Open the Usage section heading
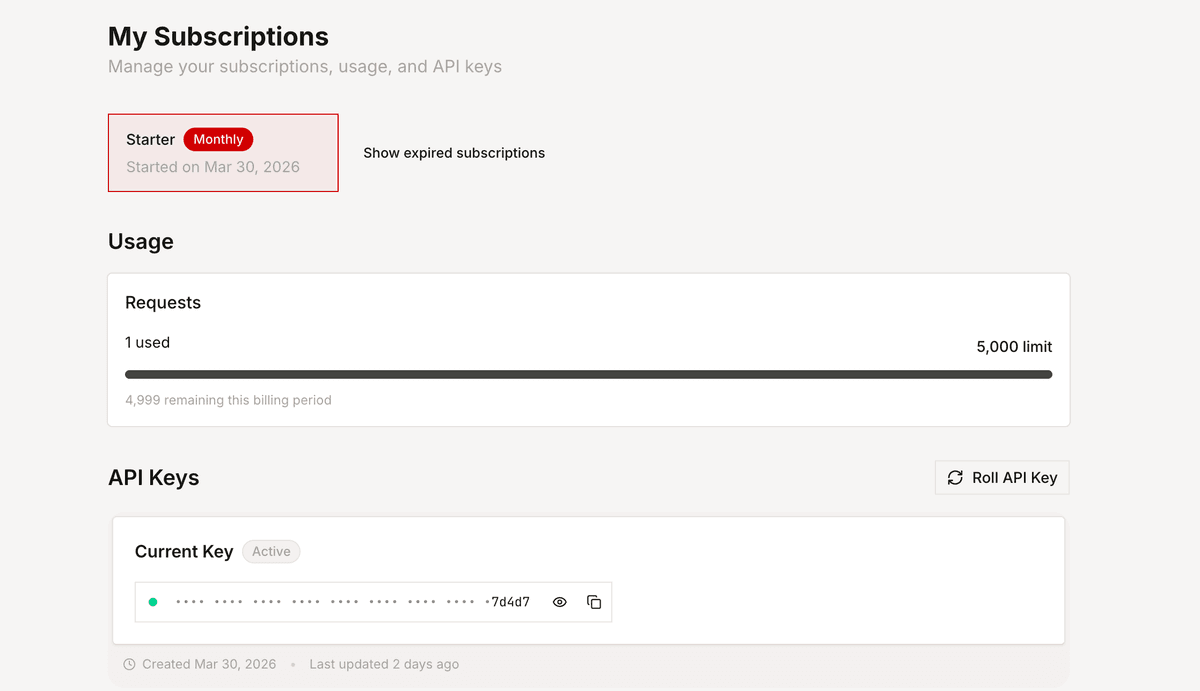 click(141, 241)
